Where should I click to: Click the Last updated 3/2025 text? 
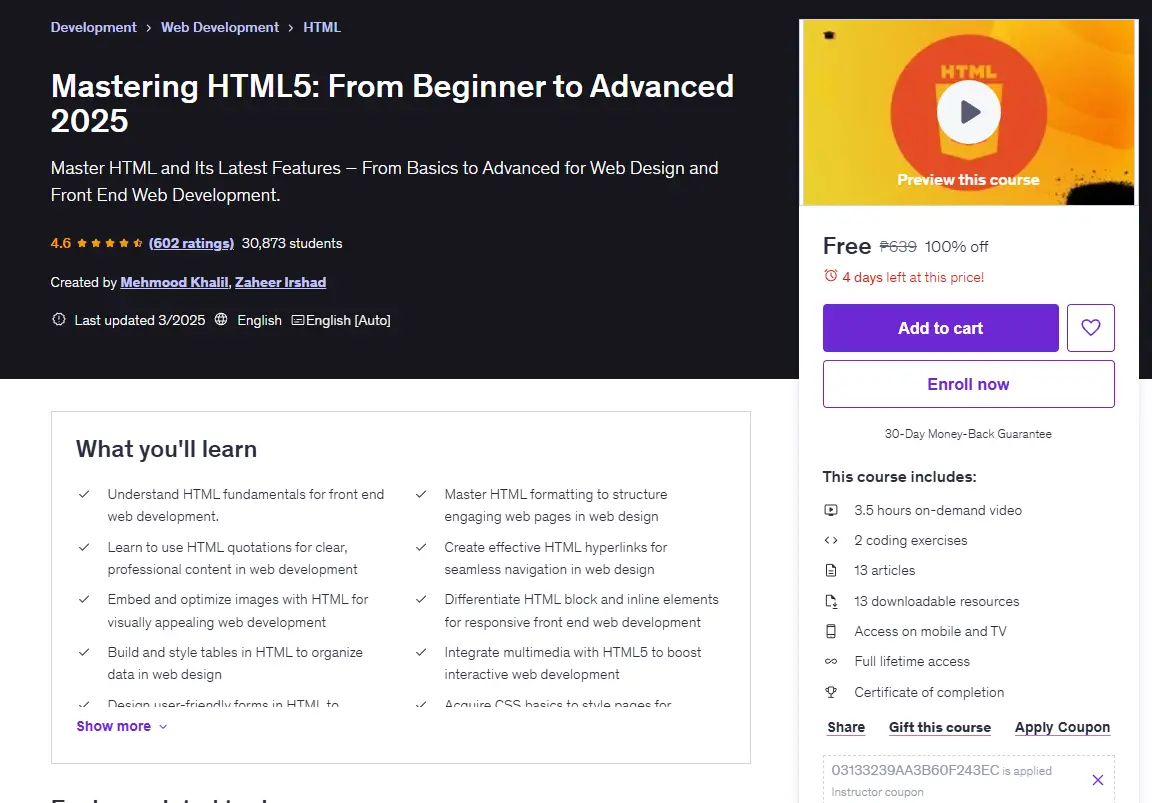tap(140, 320)
